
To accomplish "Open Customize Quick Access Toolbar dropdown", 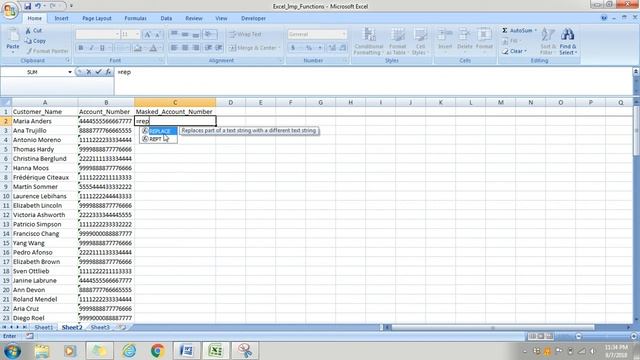I will 71,6.
